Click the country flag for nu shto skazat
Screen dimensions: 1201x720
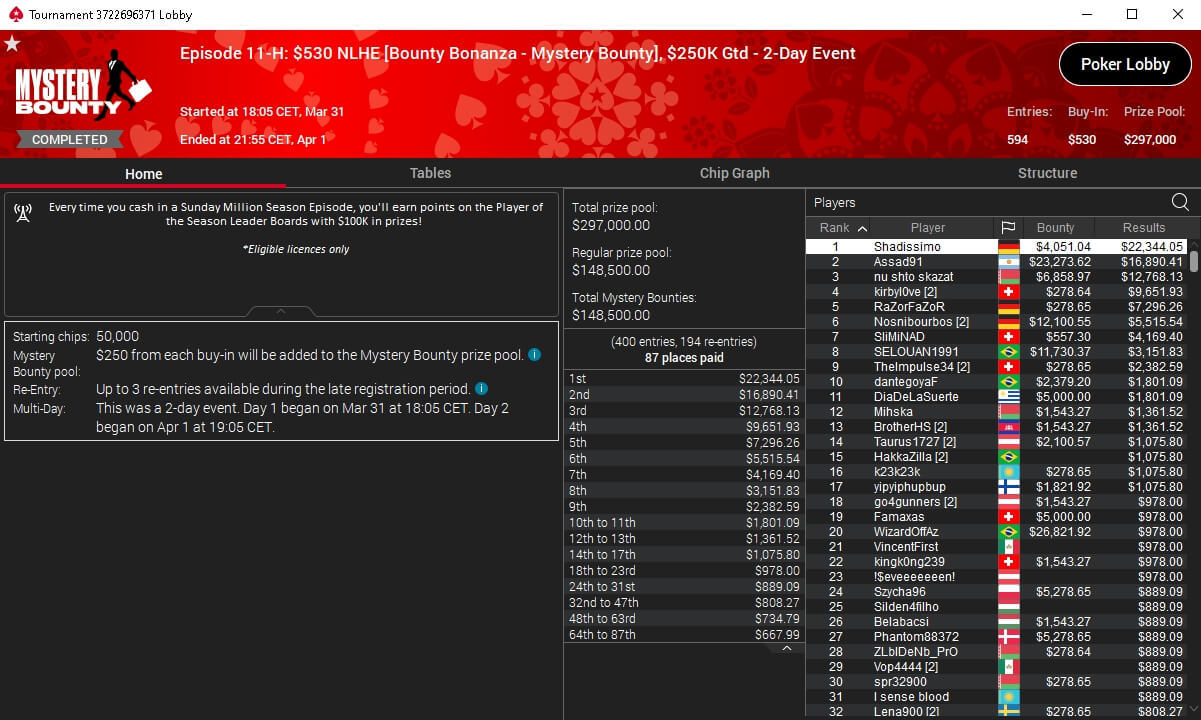1008,277
